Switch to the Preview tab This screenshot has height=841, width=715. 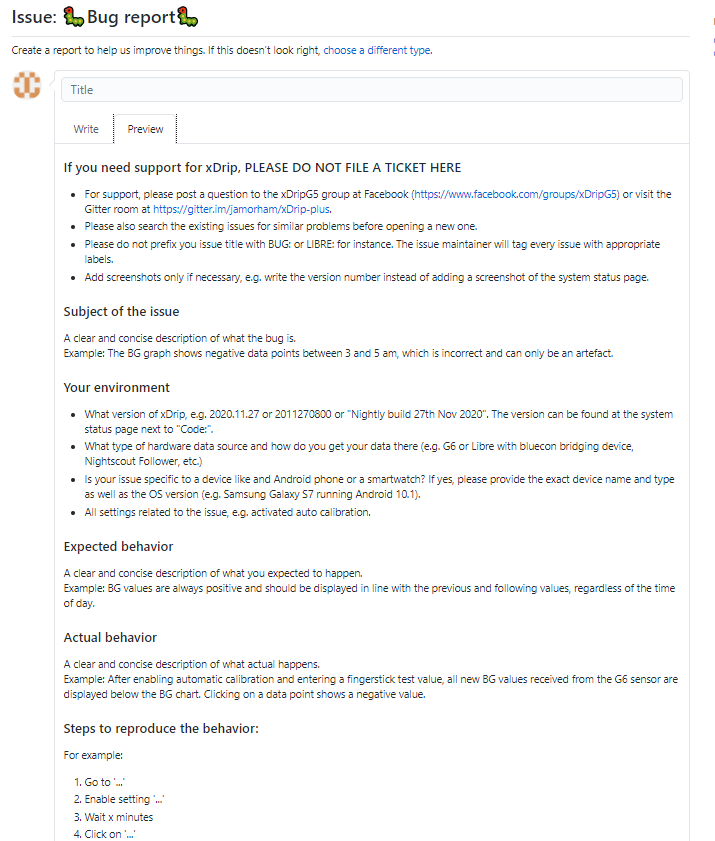pyautogui.click(x=144, y=128)
